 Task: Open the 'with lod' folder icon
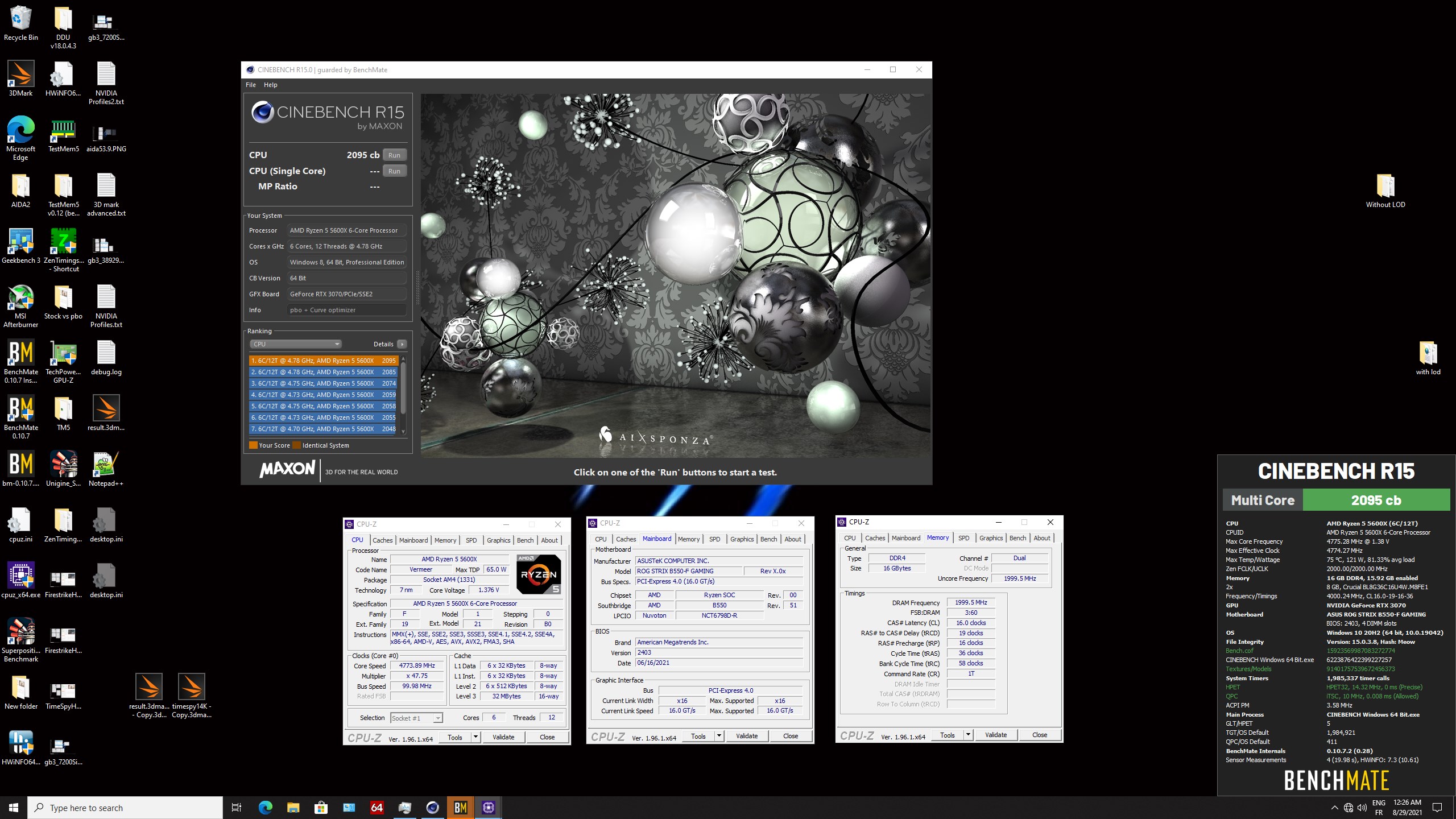[x=1428, y=358]
